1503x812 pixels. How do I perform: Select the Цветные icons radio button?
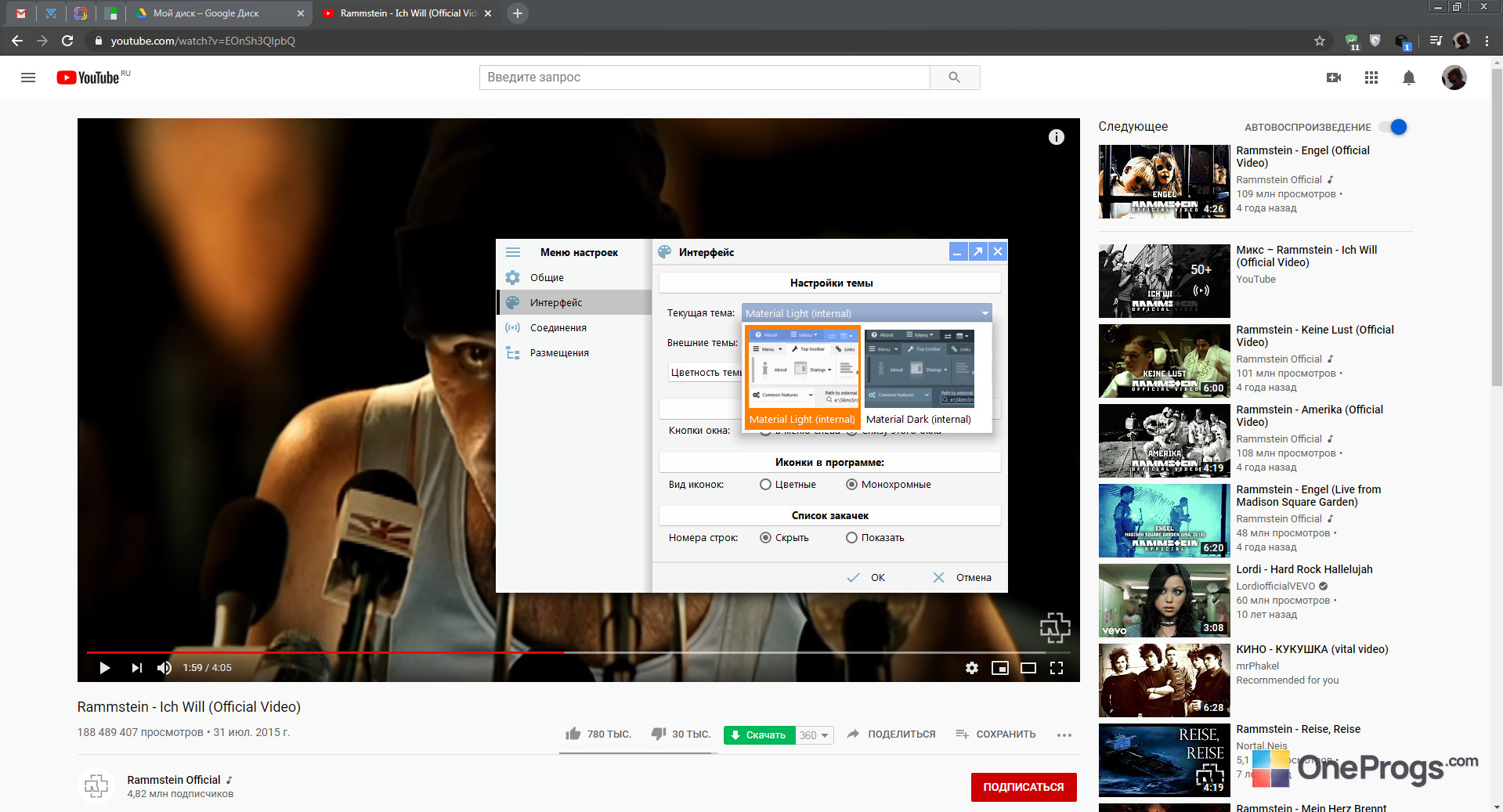tap(765, 485)
